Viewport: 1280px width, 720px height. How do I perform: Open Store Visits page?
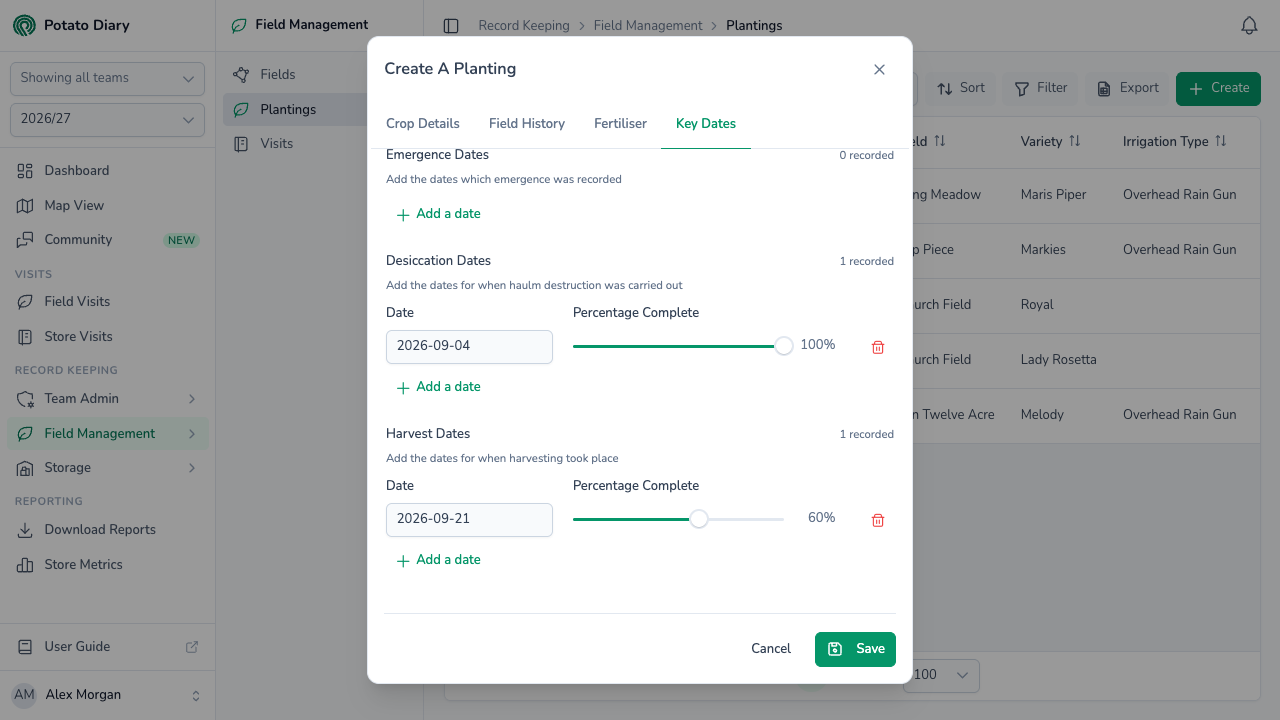point(108,337)
